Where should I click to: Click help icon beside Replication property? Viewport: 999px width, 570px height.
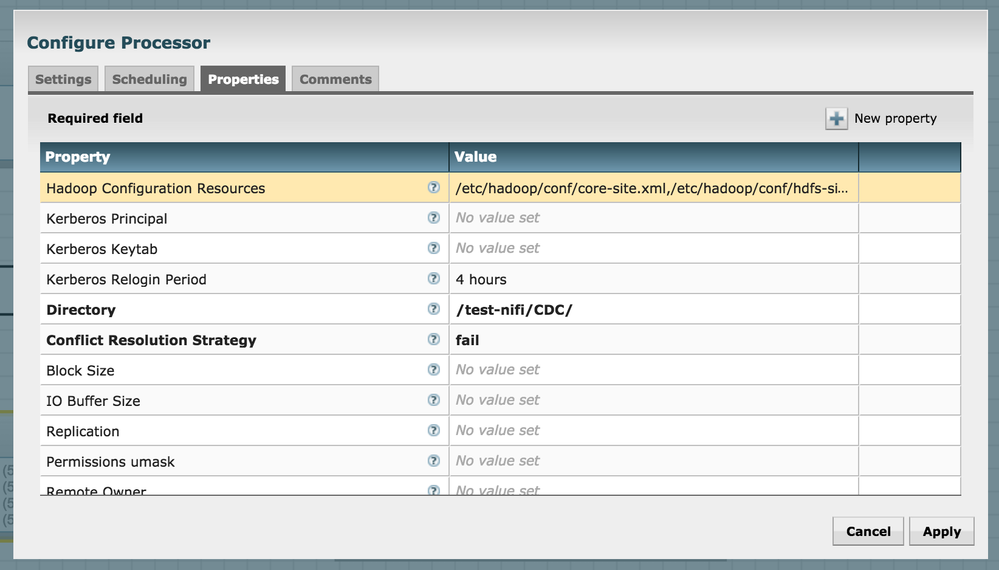434,430
